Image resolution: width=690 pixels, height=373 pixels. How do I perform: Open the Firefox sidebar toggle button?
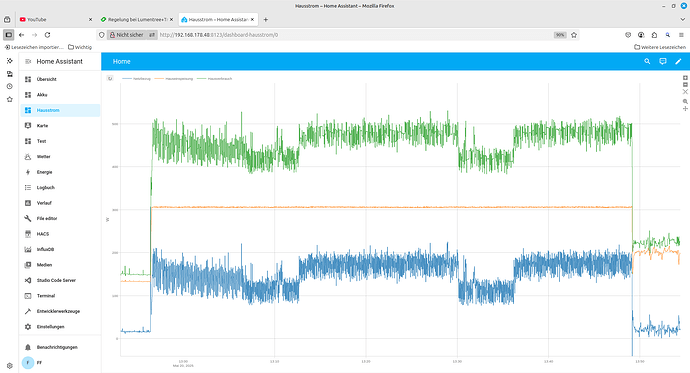click(8, 35)
